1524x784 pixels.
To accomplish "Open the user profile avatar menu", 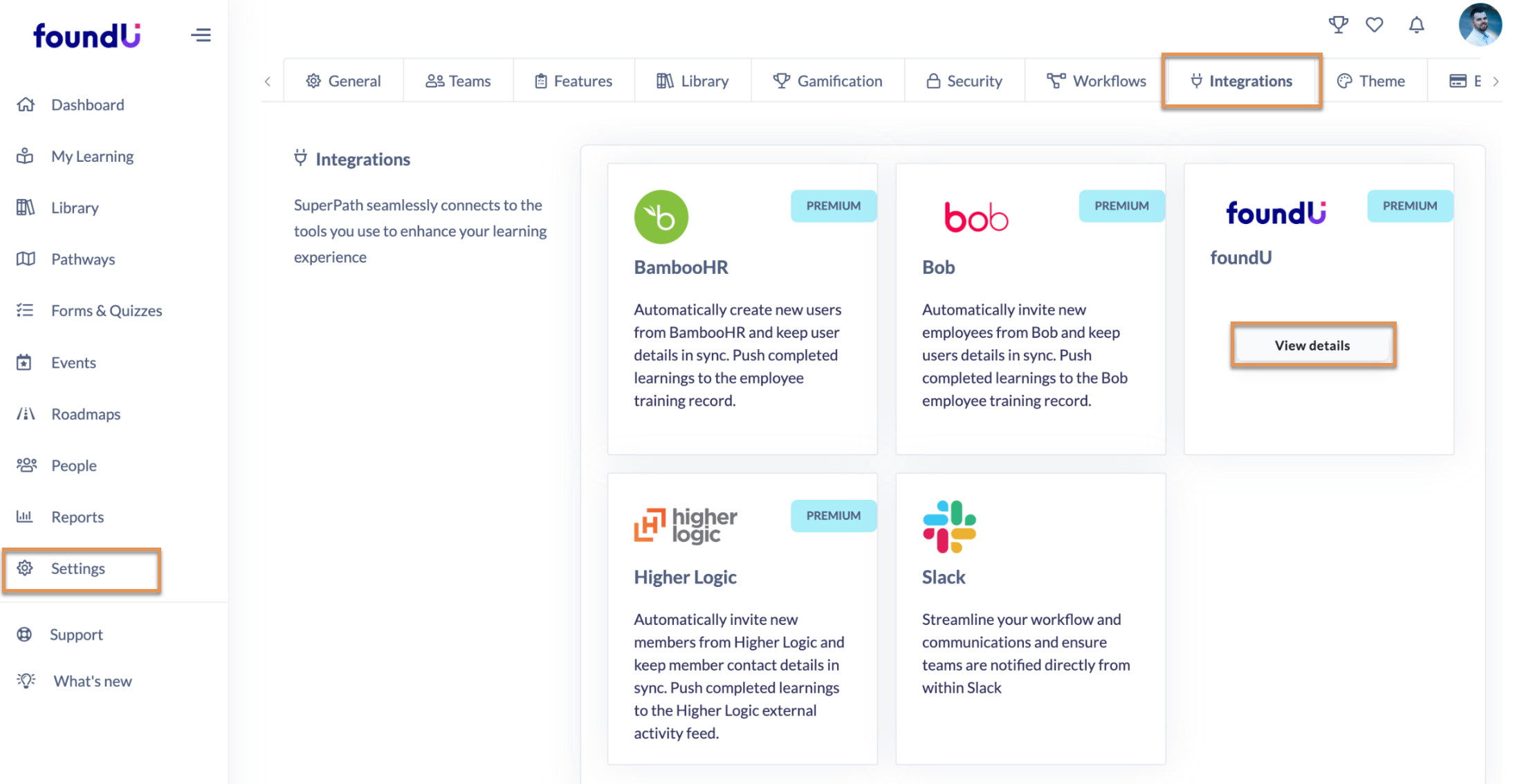I will [1480, 25].
